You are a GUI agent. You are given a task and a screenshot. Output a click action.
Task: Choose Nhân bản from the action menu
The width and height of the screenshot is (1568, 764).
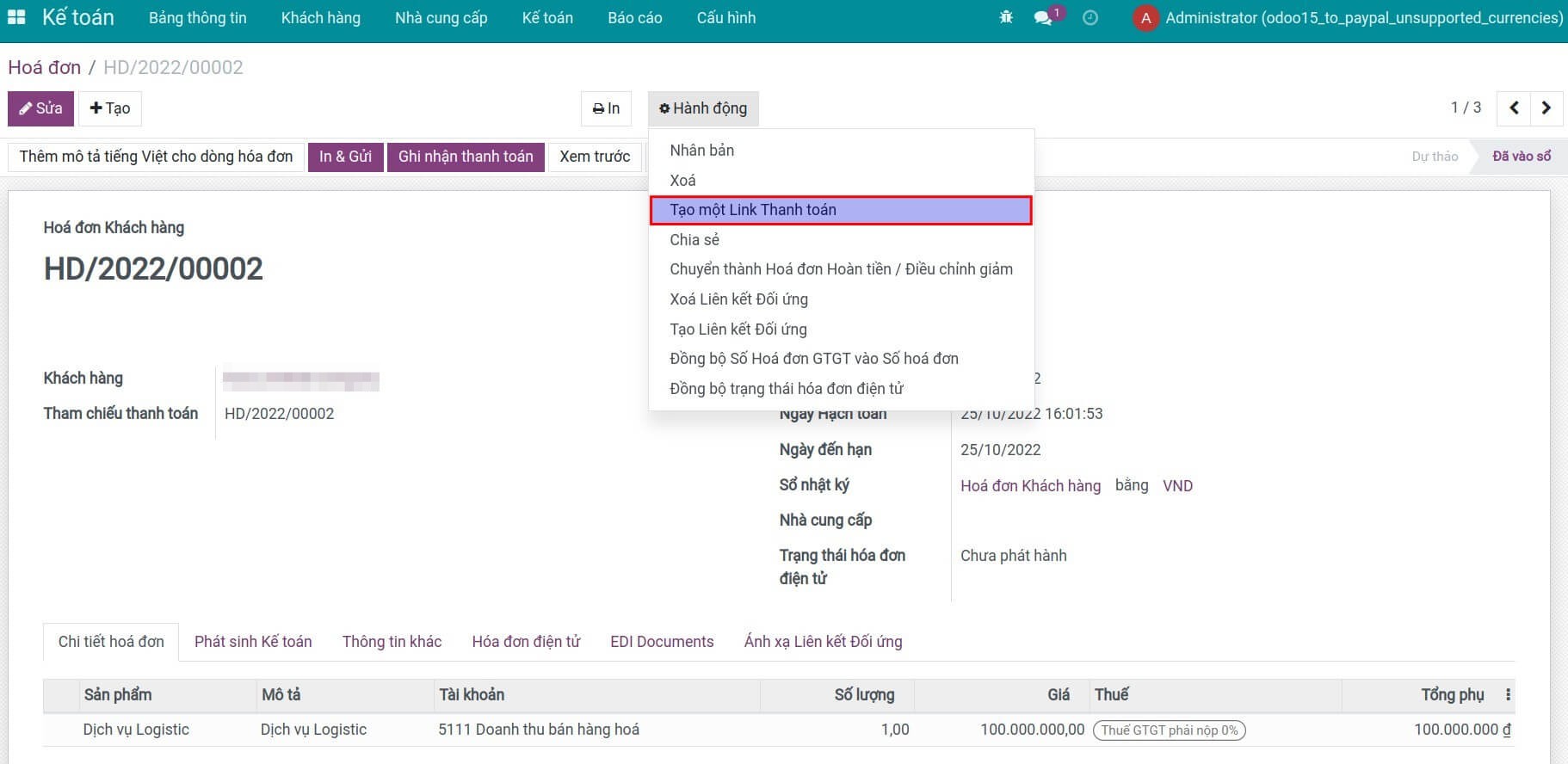701,151
